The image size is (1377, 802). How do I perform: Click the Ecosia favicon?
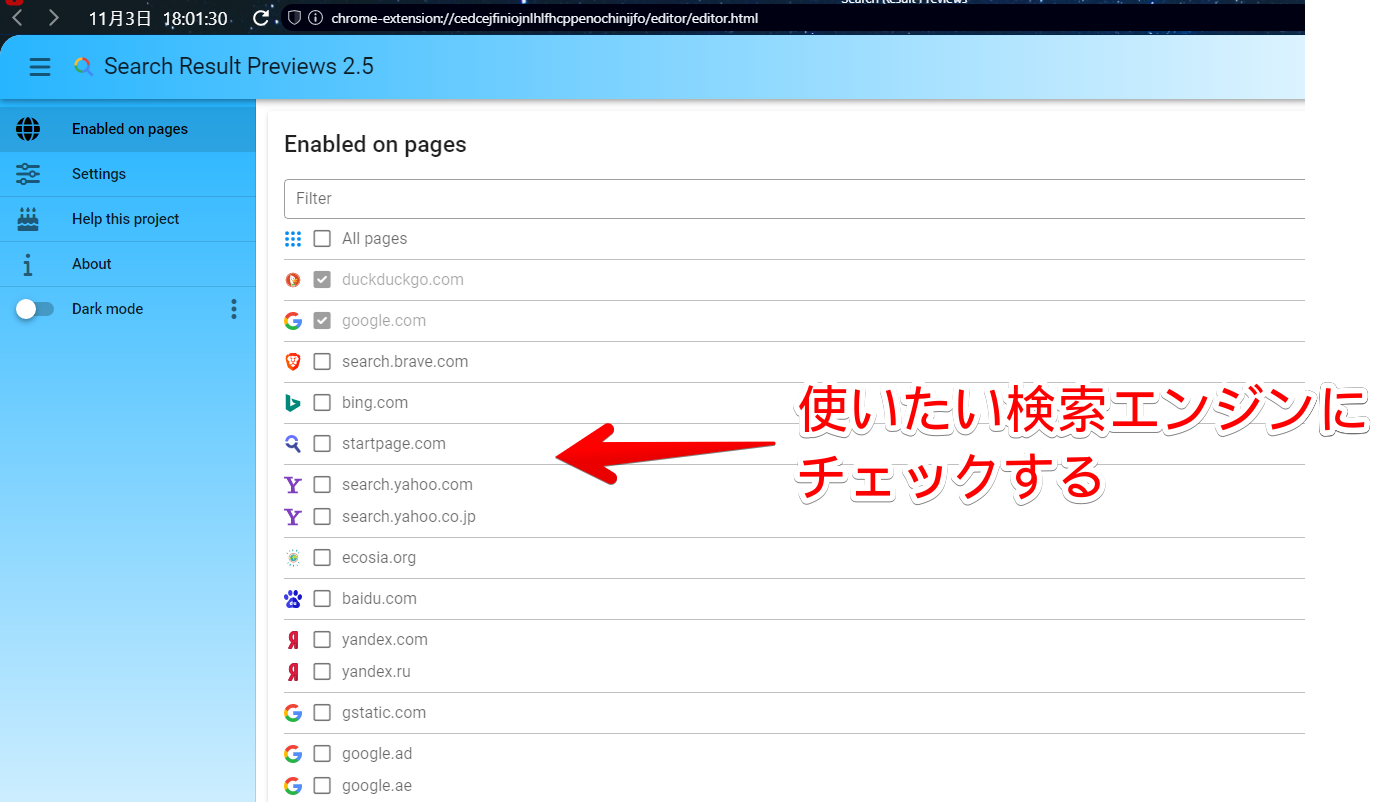pyautogui.click(x=293, y=558)
